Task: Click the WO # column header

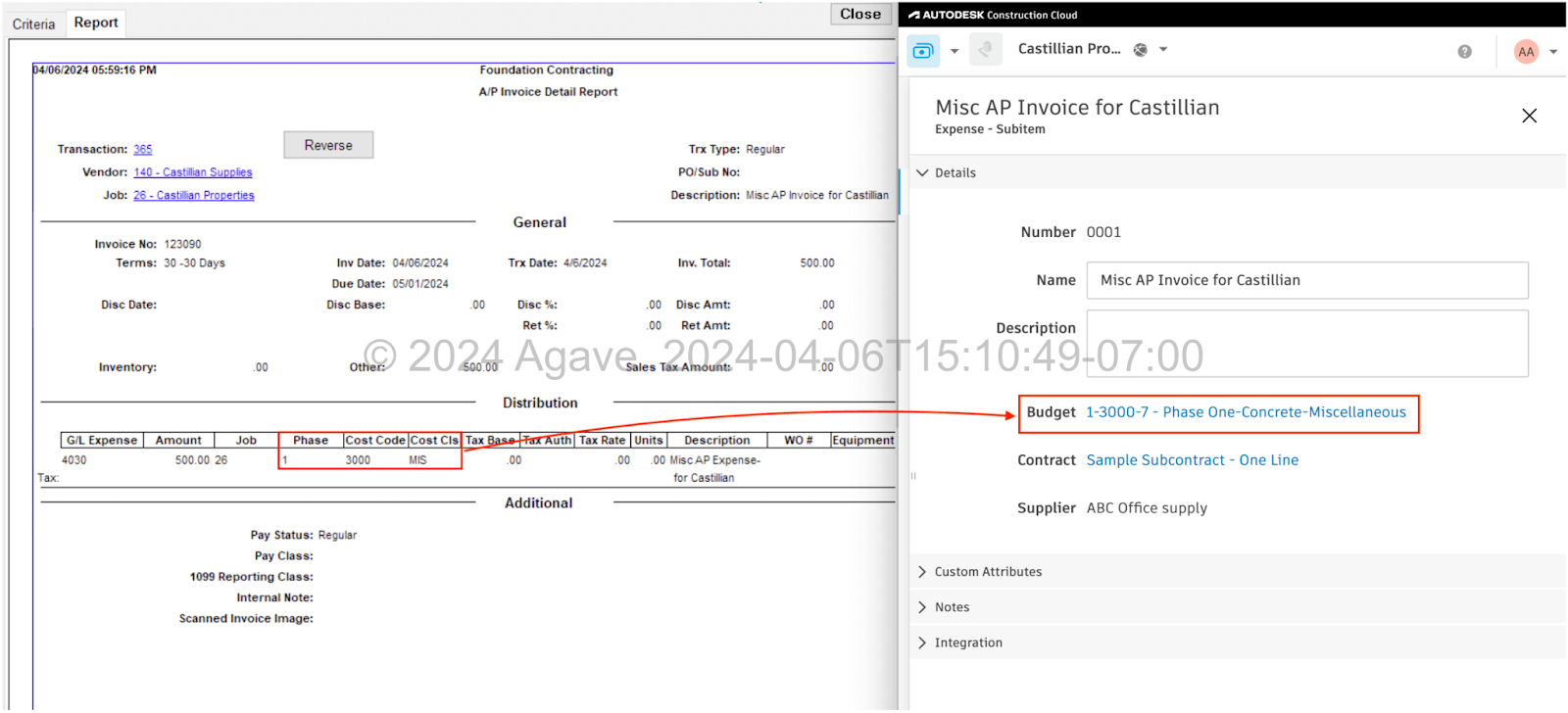Action: coord(799,441)
